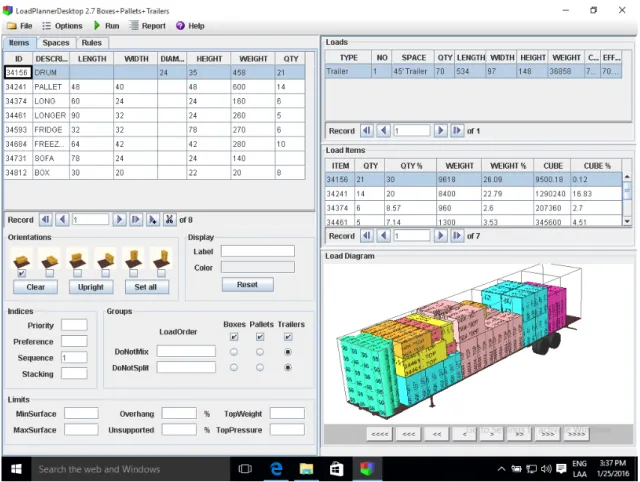This screenshot has height=482, width=640.
Task: Open the Windows Start menu
Action: pos(16,469)
